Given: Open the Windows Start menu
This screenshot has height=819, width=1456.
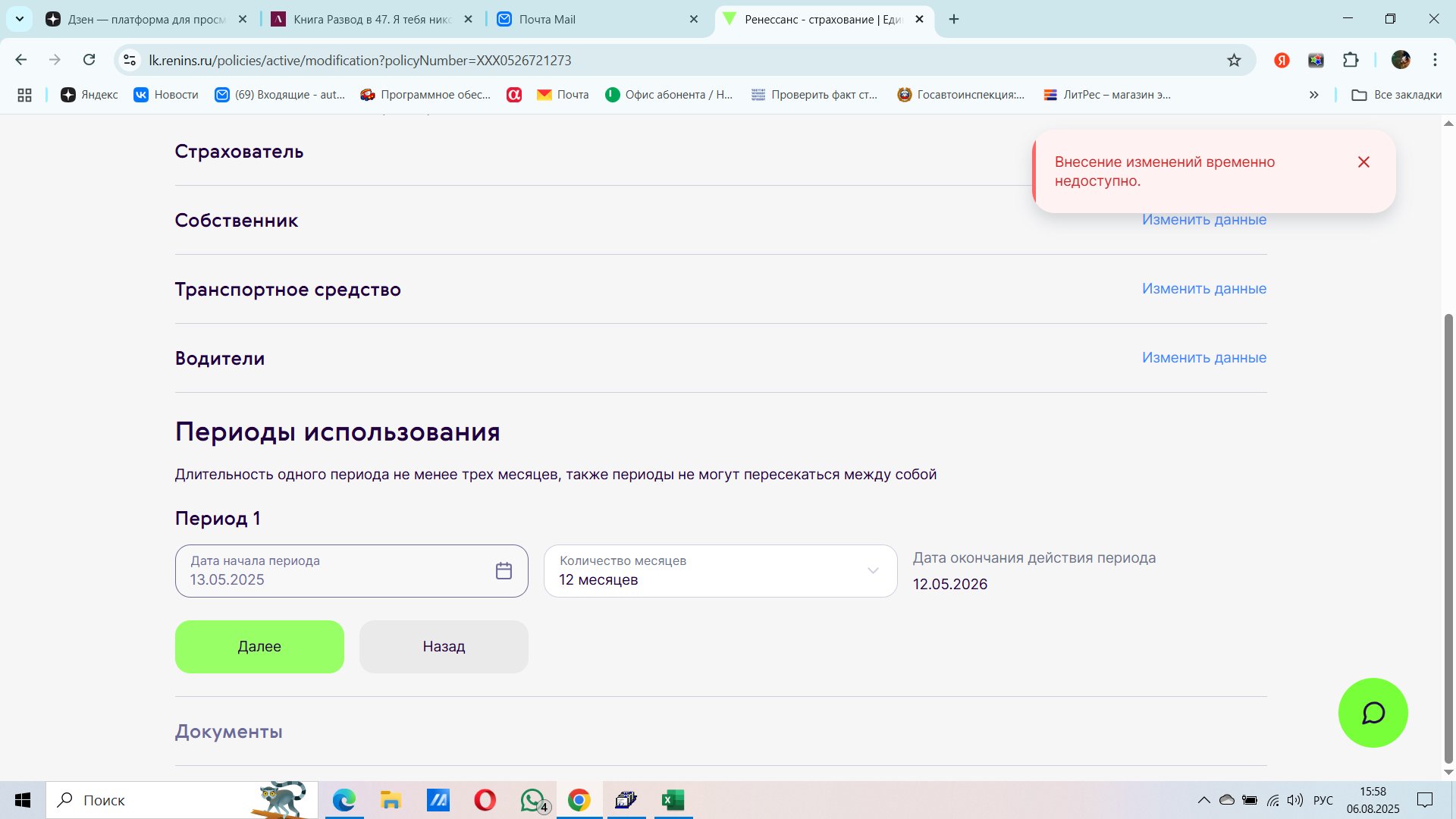Looking at the screenshot, I should 23,800.
